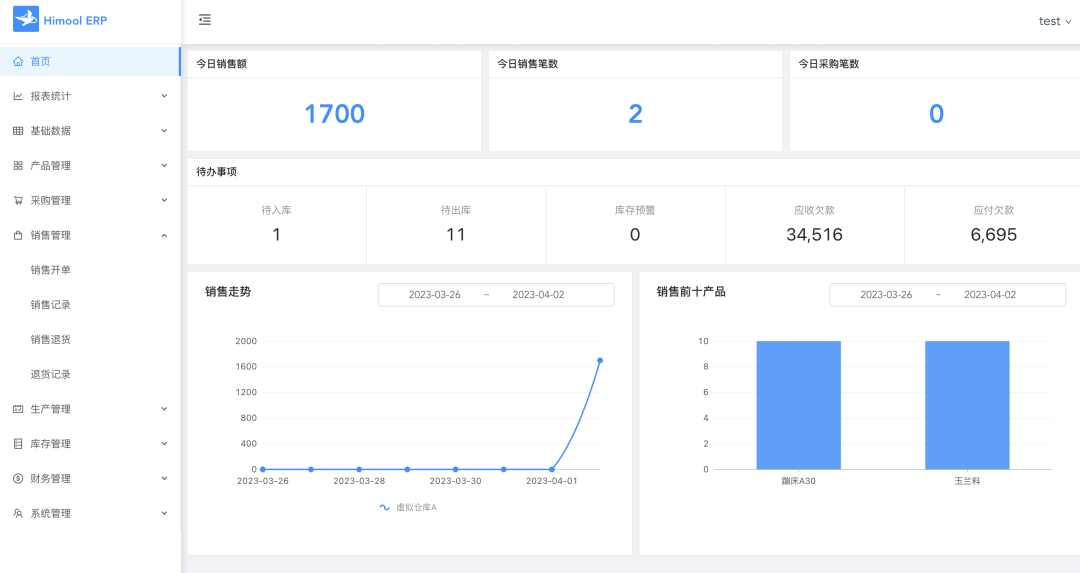
Task: Click the table icon beside 基础数据
Action: click(x=18, y=131)
